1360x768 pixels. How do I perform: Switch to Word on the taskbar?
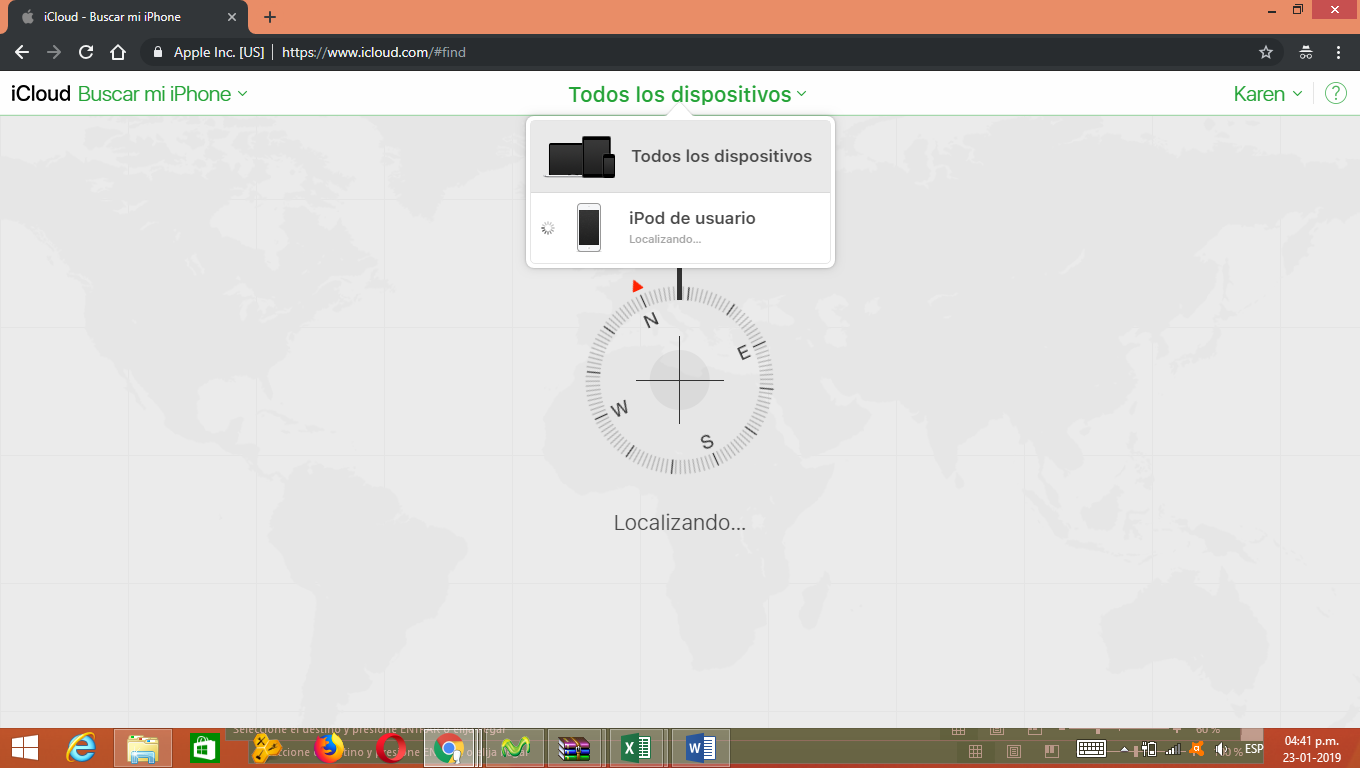701,748
